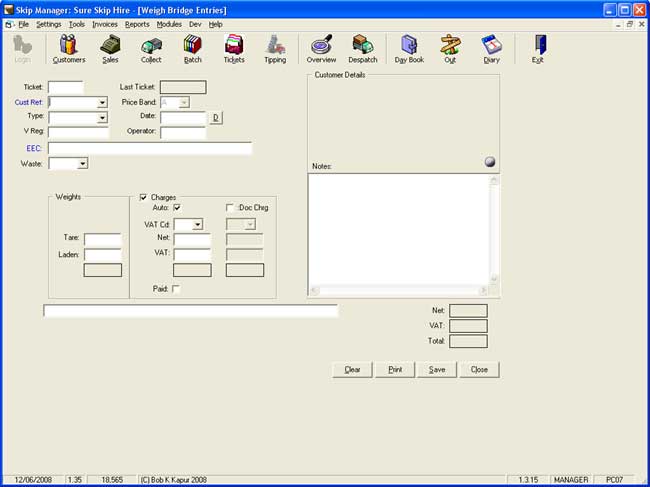
Task: Click the Notes scrollbar down arrow
Action: pyautogui.click(x=493, y=279)
